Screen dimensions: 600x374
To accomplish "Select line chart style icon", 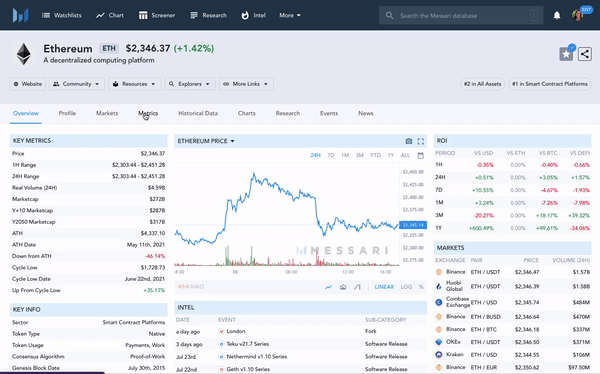I will pyautogui.click(x=329, y=287).
